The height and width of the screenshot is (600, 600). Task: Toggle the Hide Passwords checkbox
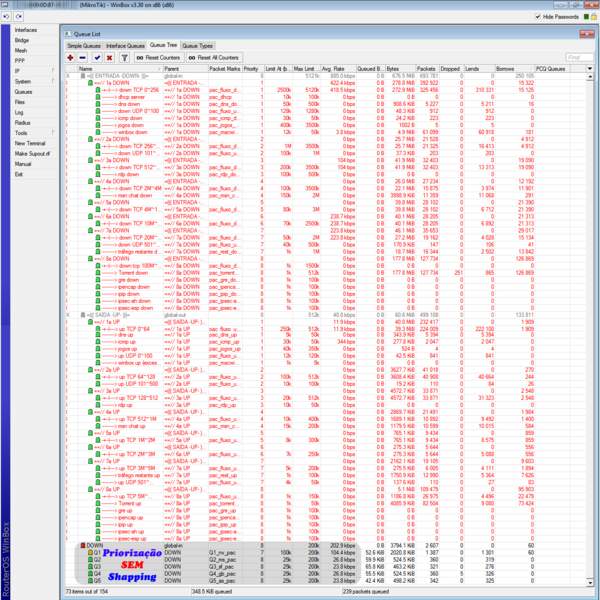[x=538, y=17]
